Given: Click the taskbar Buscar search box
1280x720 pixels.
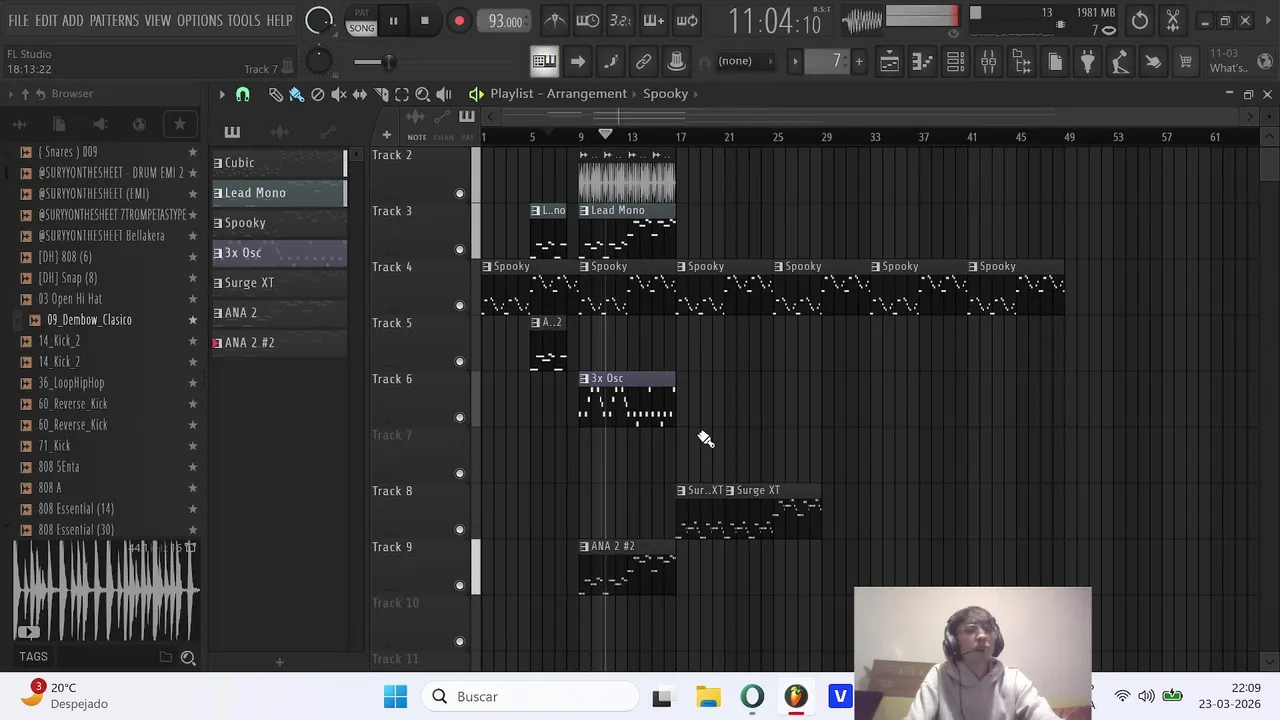Looking at the screenshot, I should click(530, 697).
